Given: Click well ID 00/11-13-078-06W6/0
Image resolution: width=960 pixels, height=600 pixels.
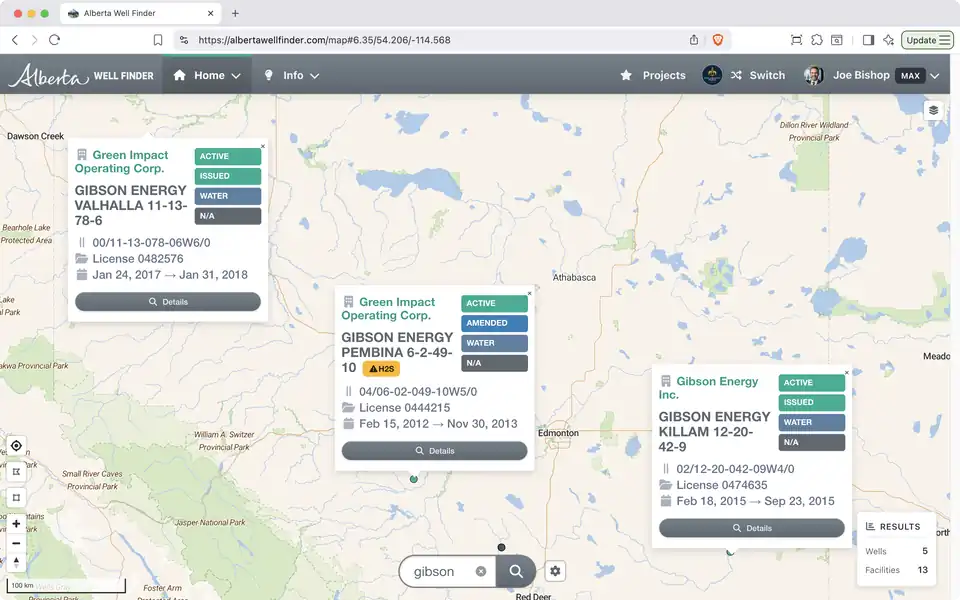Looking at the screenshot, I should pyautogui.click(x=151, y=242).
